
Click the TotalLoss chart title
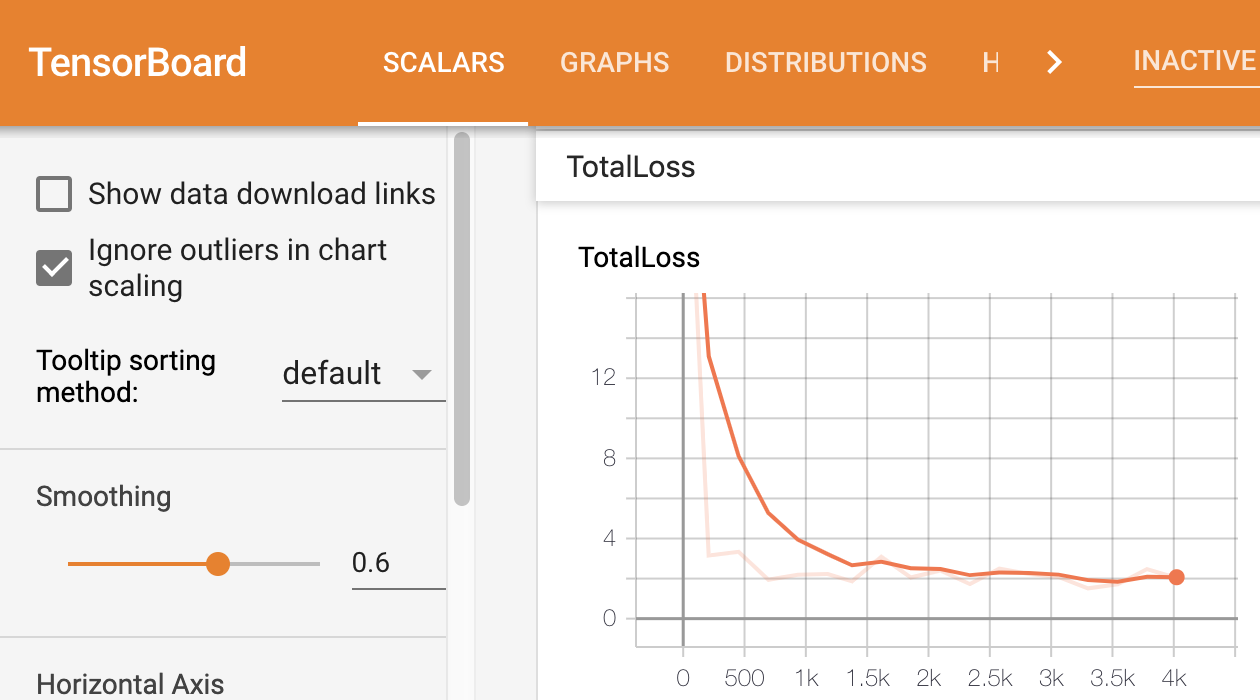639,258
